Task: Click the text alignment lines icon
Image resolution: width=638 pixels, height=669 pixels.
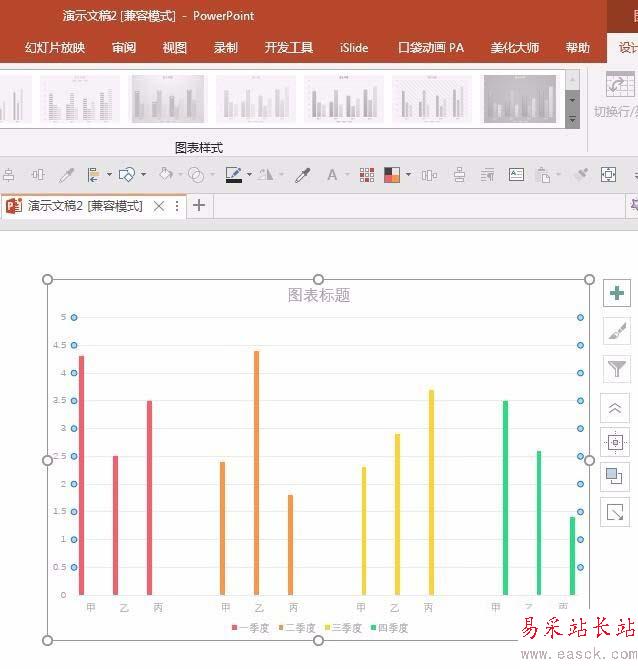Action: (x=487, y=175)
